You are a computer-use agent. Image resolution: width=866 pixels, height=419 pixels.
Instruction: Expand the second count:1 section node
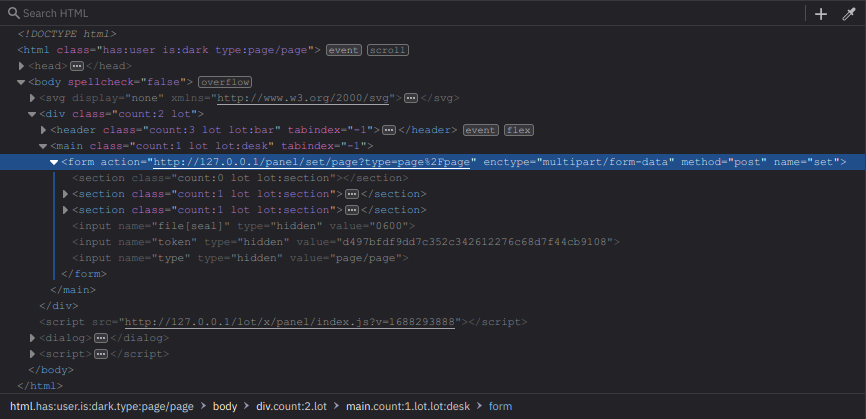coord(66,210)
